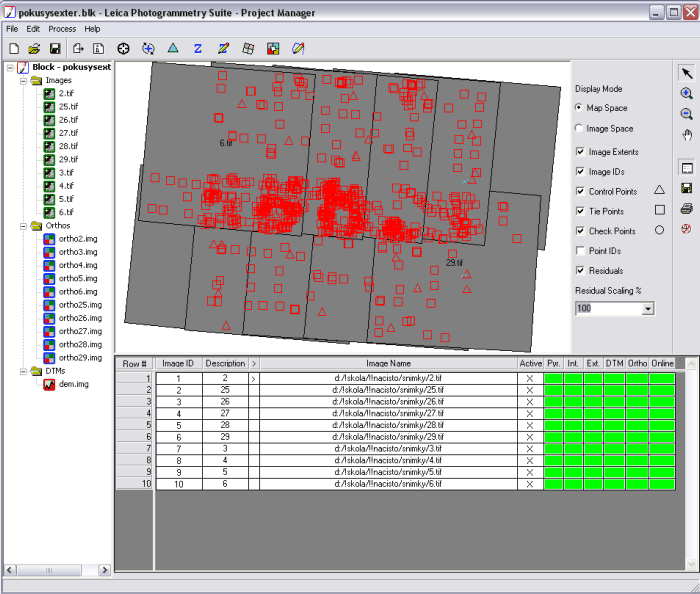This screenshot has height=594, width=700.
Task: Select the arrow pointer tool
Action: 687,73
